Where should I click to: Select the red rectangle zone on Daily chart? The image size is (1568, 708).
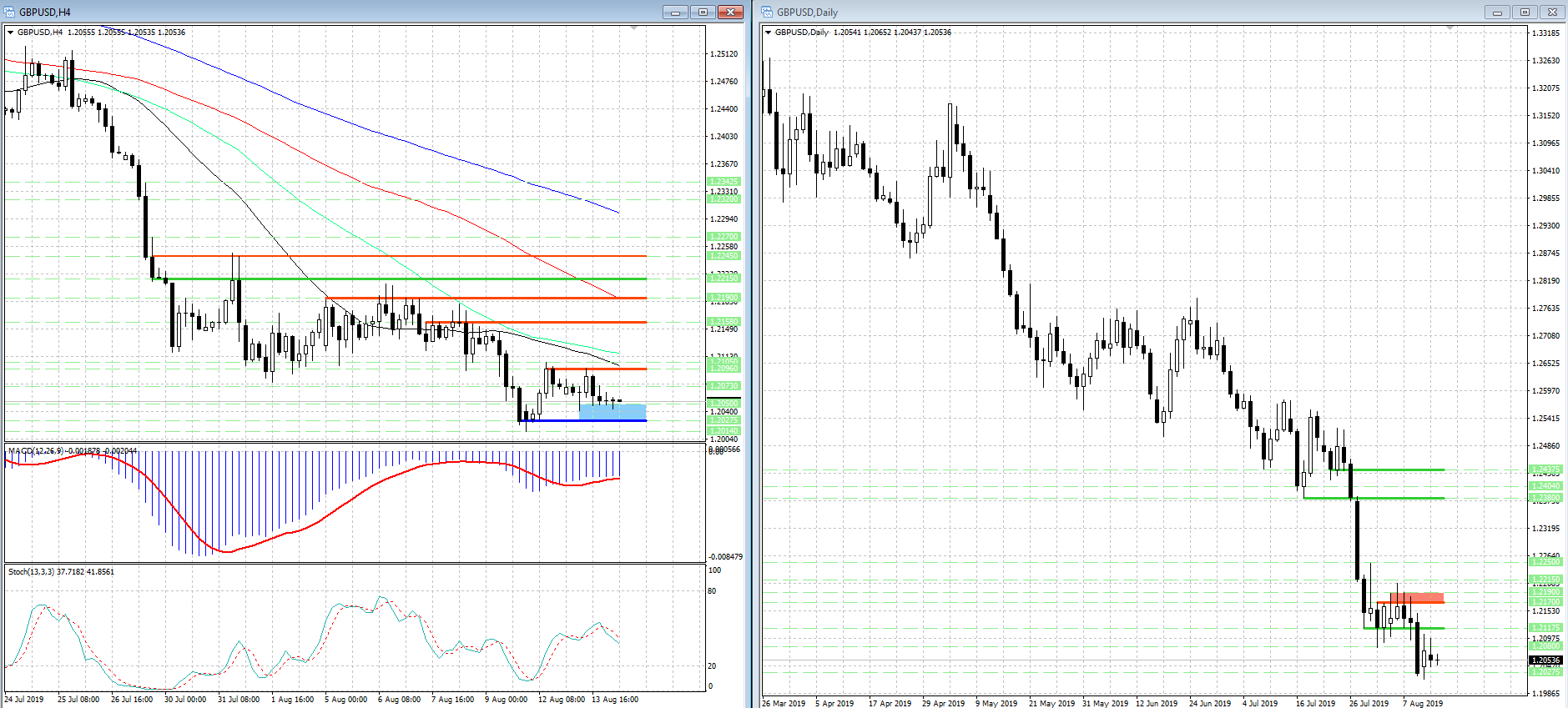1417,598
